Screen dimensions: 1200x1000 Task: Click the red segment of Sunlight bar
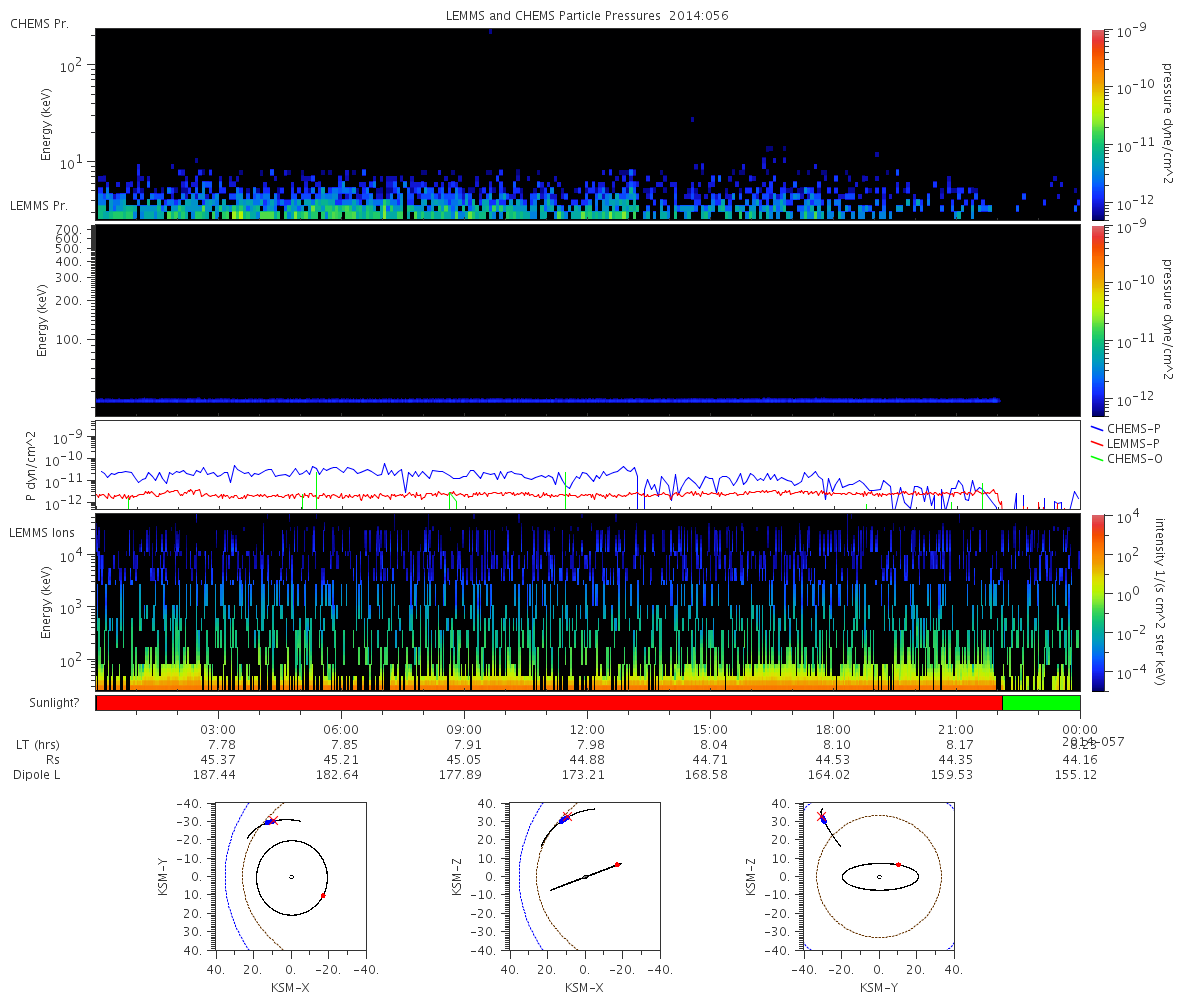548,703
